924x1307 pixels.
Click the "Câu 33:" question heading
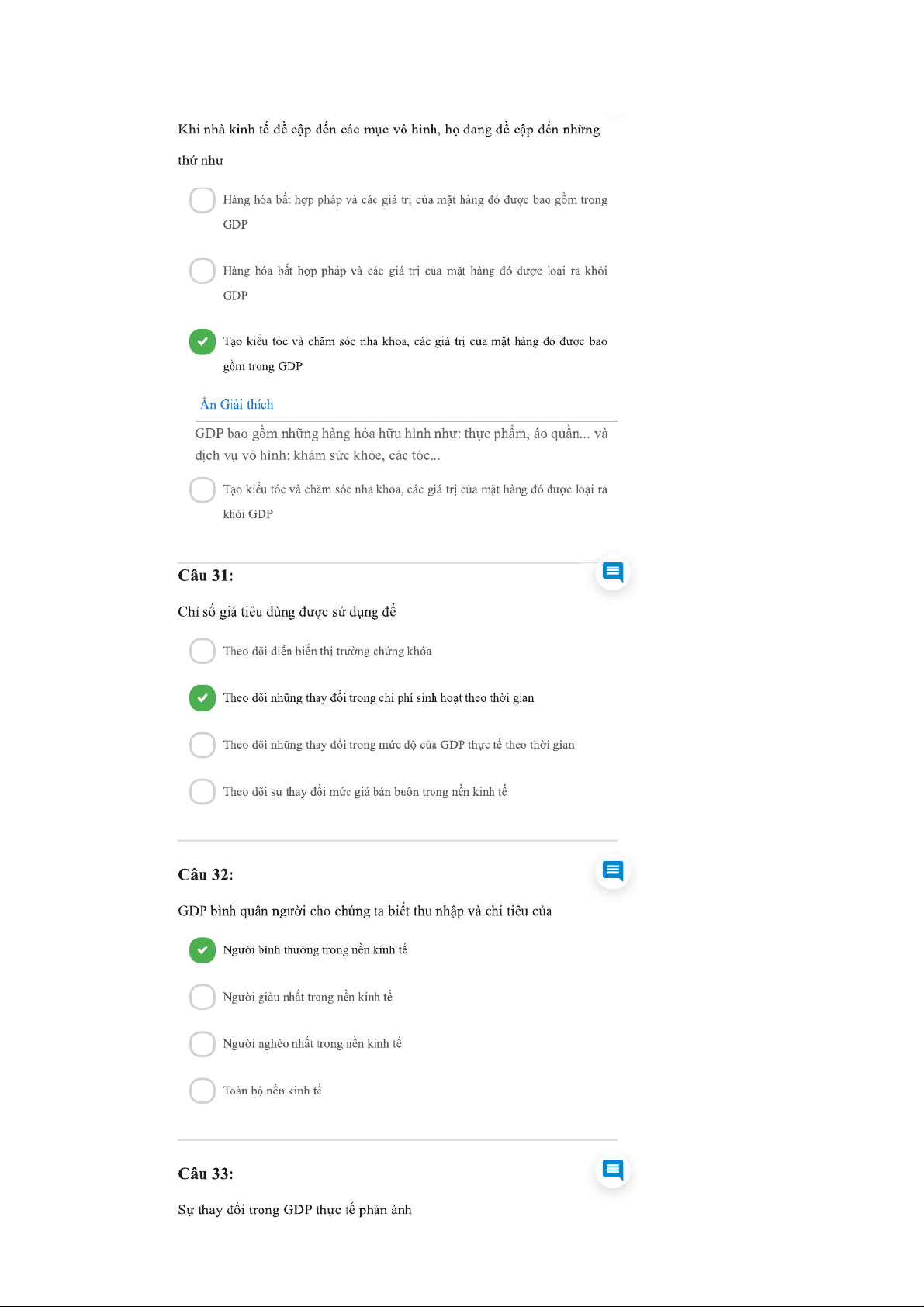206,1174
